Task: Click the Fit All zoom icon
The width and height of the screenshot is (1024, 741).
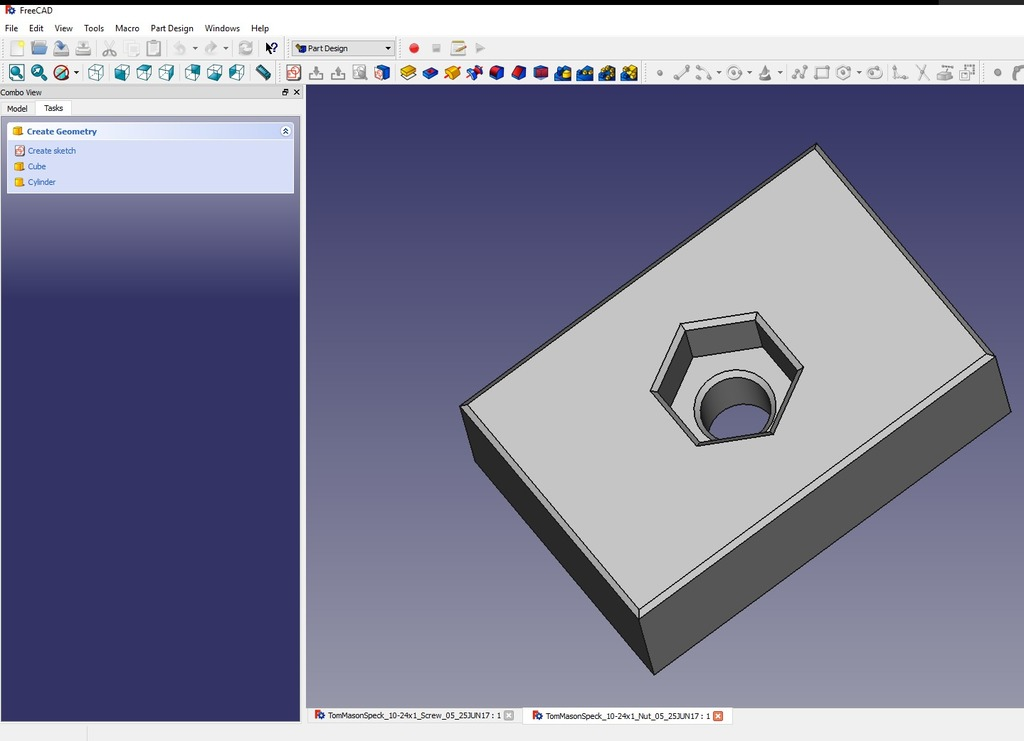Action: [x=17, y=72]
